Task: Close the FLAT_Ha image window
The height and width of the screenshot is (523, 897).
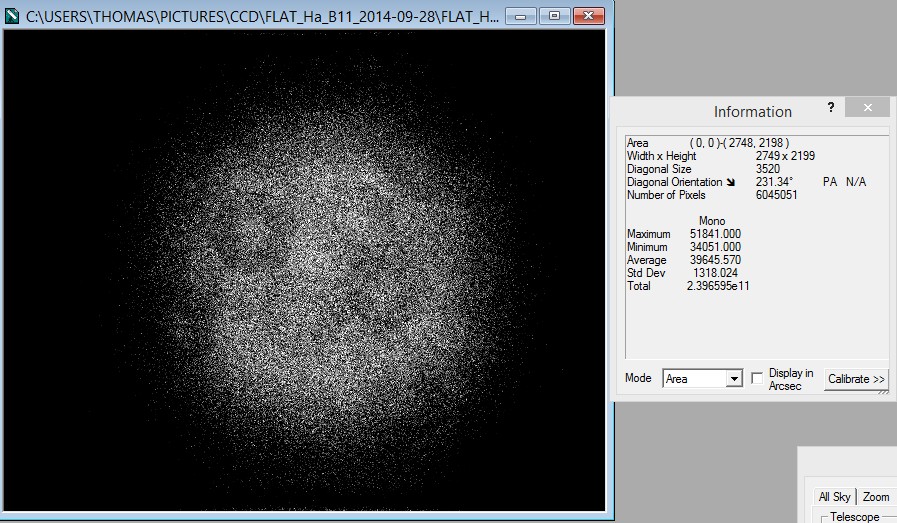Action: [x=589, y=16]
